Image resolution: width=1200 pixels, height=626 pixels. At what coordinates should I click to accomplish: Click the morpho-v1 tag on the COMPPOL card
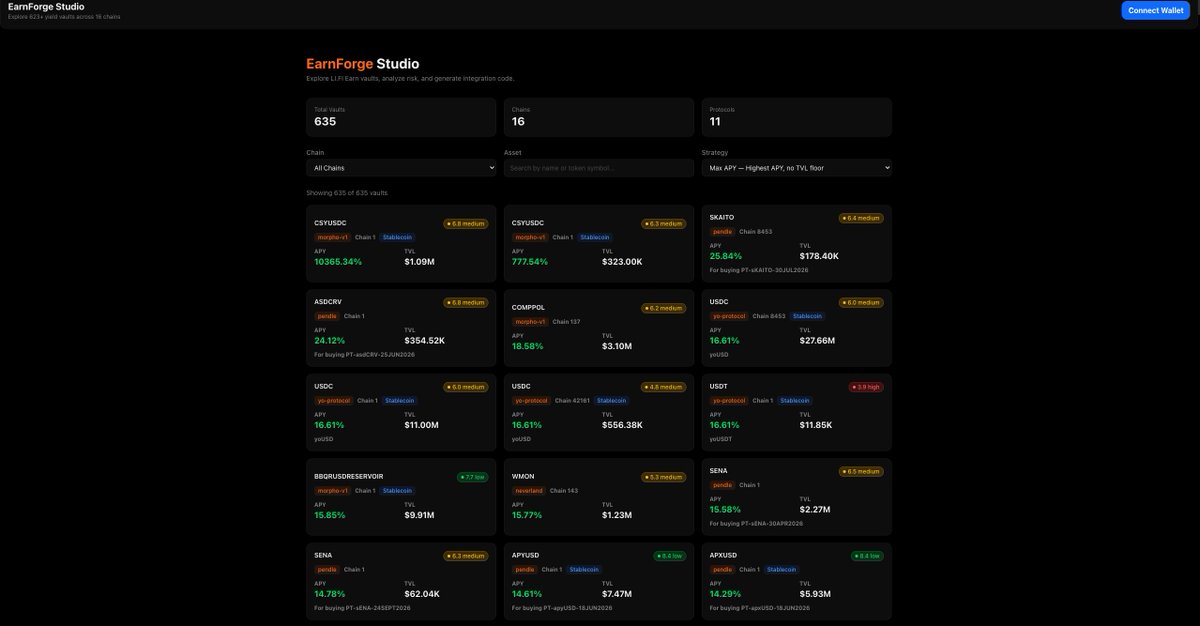tap(530, 322)
